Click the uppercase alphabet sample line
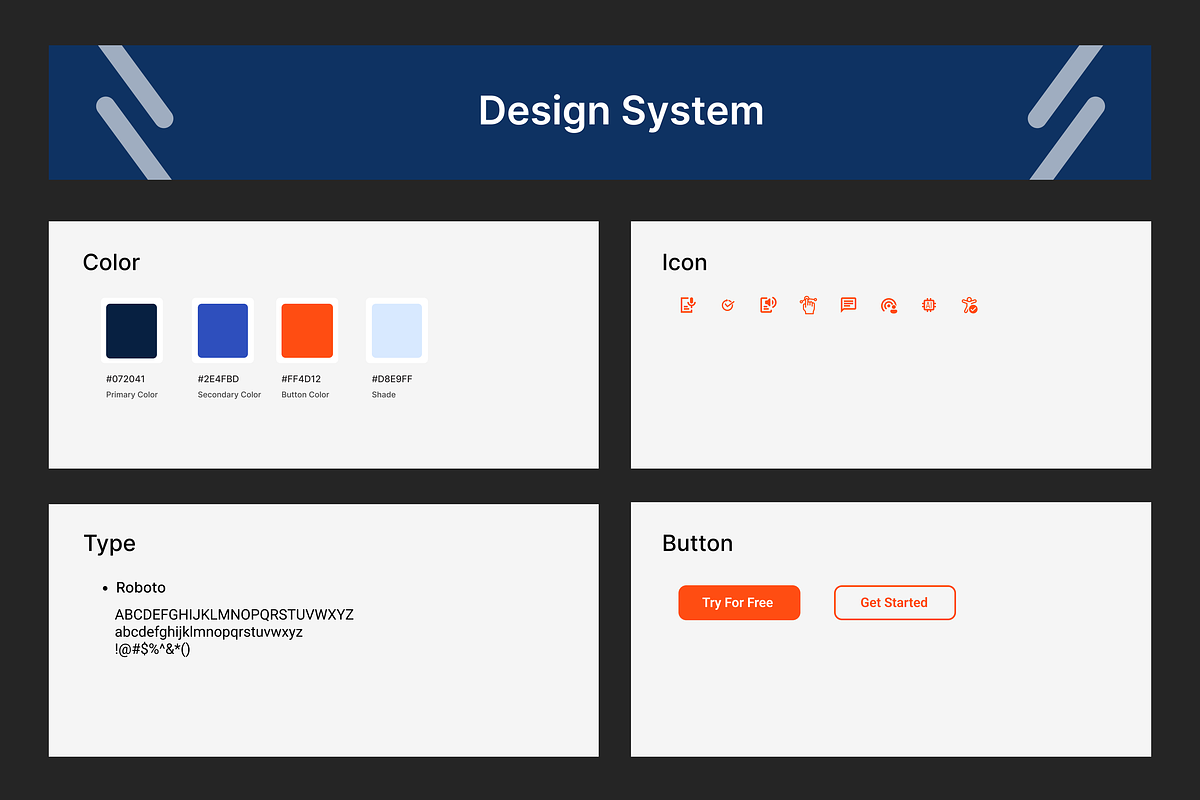The width and height of the screenshot is (1200, 800). pos(234,614)
